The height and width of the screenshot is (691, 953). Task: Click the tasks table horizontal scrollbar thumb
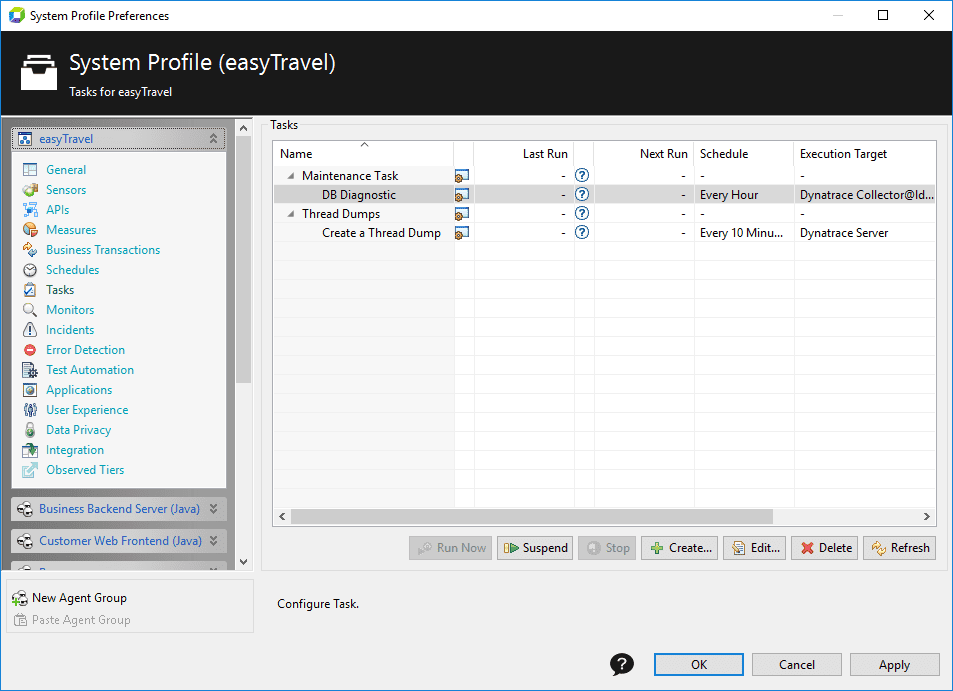point(532,517)
